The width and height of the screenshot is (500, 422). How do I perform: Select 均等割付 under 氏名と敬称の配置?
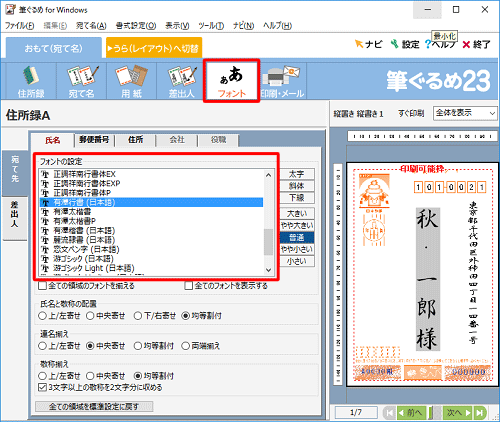185,316
